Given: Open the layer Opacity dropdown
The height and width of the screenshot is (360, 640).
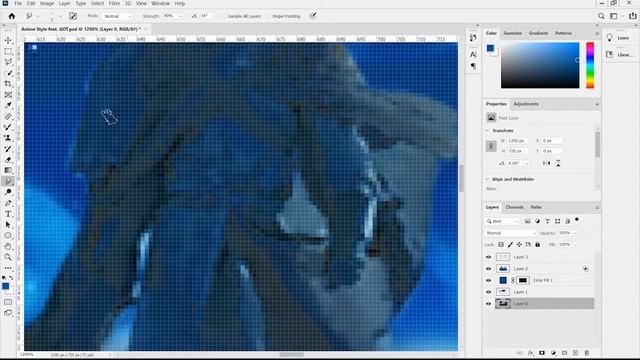Looking at the screenshot, I should 575,233.
